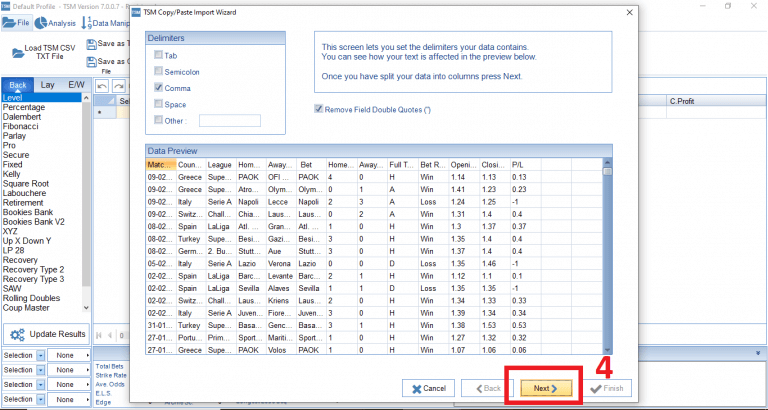Open the first Selection dropdown arrow
The image size is (768, 410).
coord(41,356)
